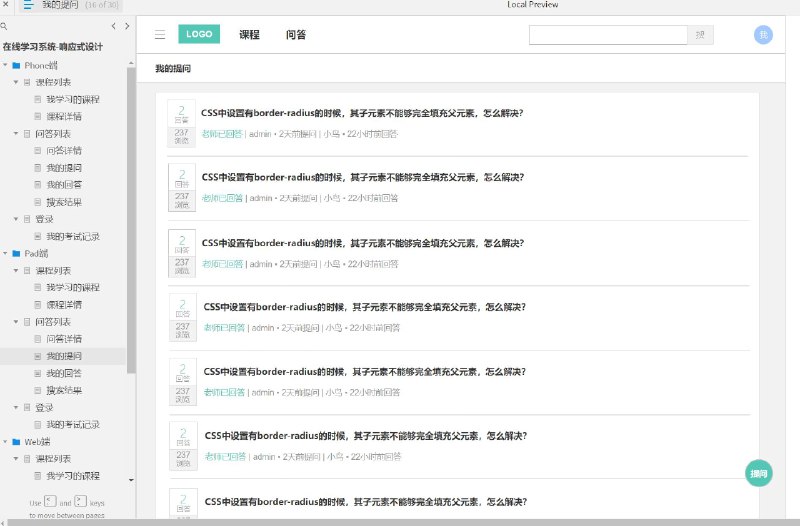Close the sidebar with the X icon
Viewport: 800px width, 526px height.
point(5,4)
